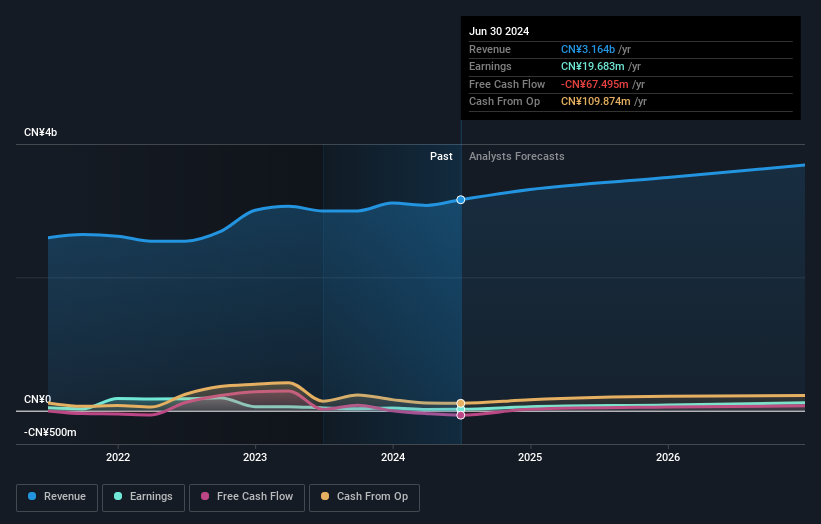This screenshot has width=821, height=524.
Task: Click the 2024 x-axis label
Action: tap(393, 458)
